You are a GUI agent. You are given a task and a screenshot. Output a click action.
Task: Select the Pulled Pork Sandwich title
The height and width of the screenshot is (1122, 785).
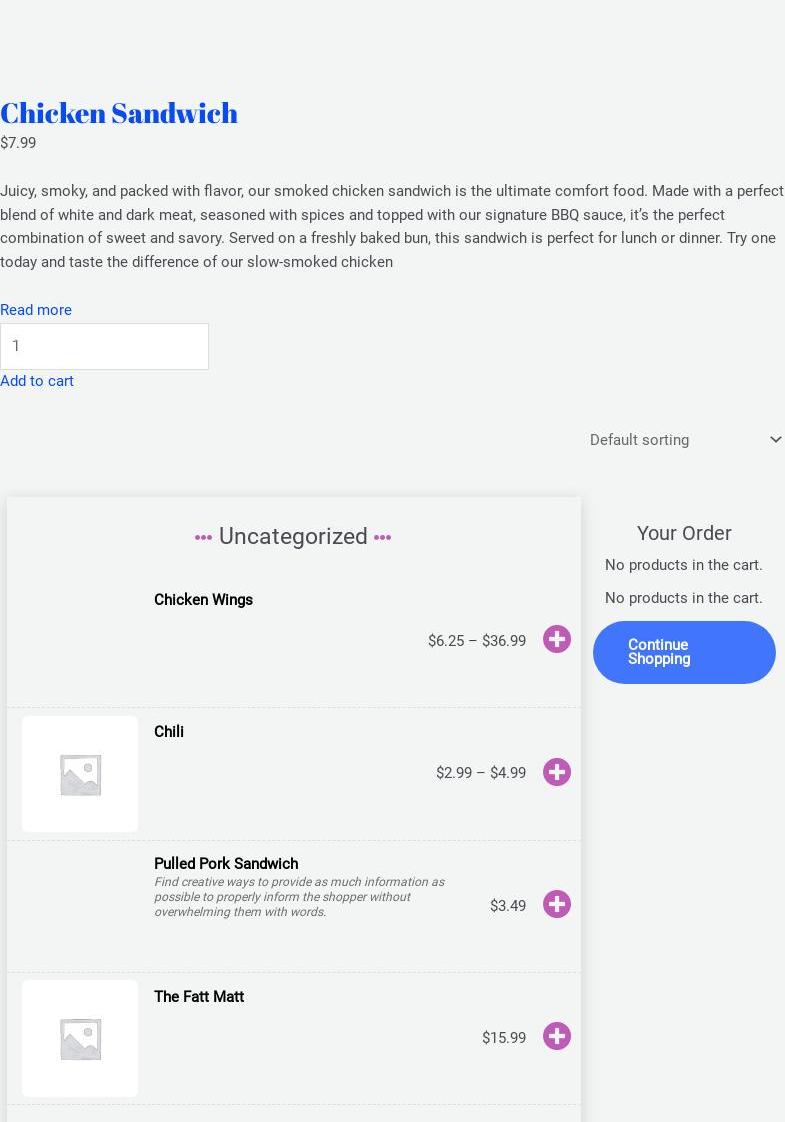tap(226, 864)
